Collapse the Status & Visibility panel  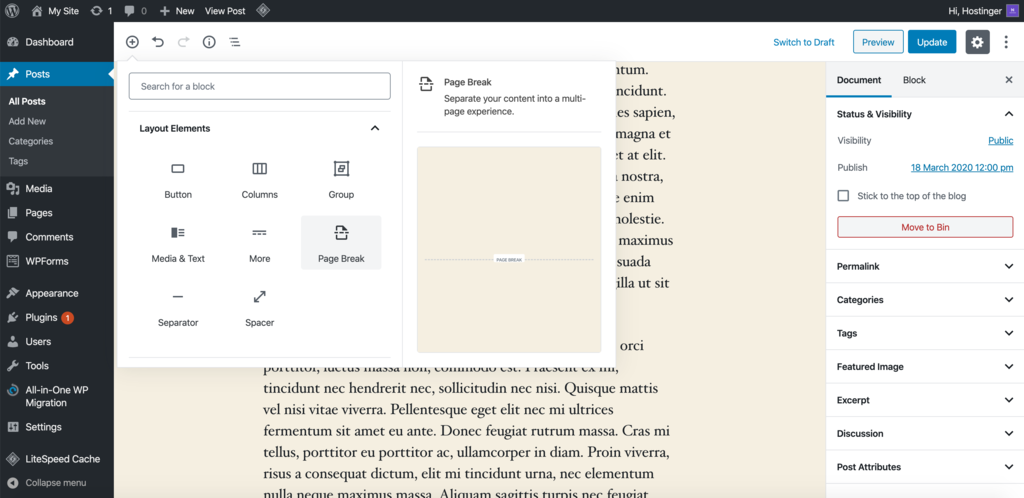click(1008, 114)
